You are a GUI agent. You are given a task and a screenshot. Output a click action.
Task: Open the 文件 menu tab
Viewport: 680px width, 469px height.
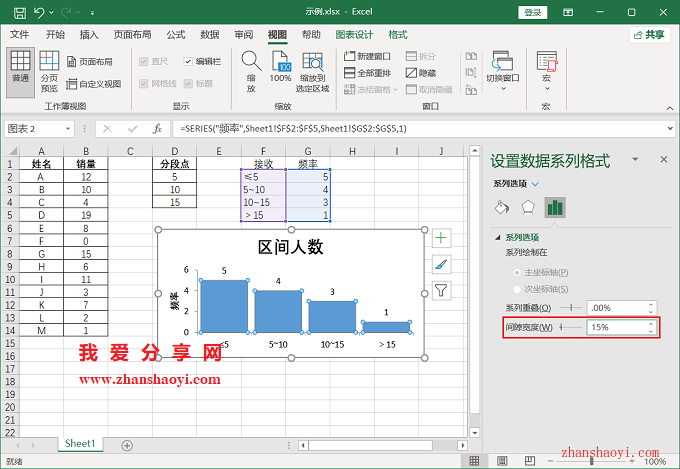(x=19, y=35)
